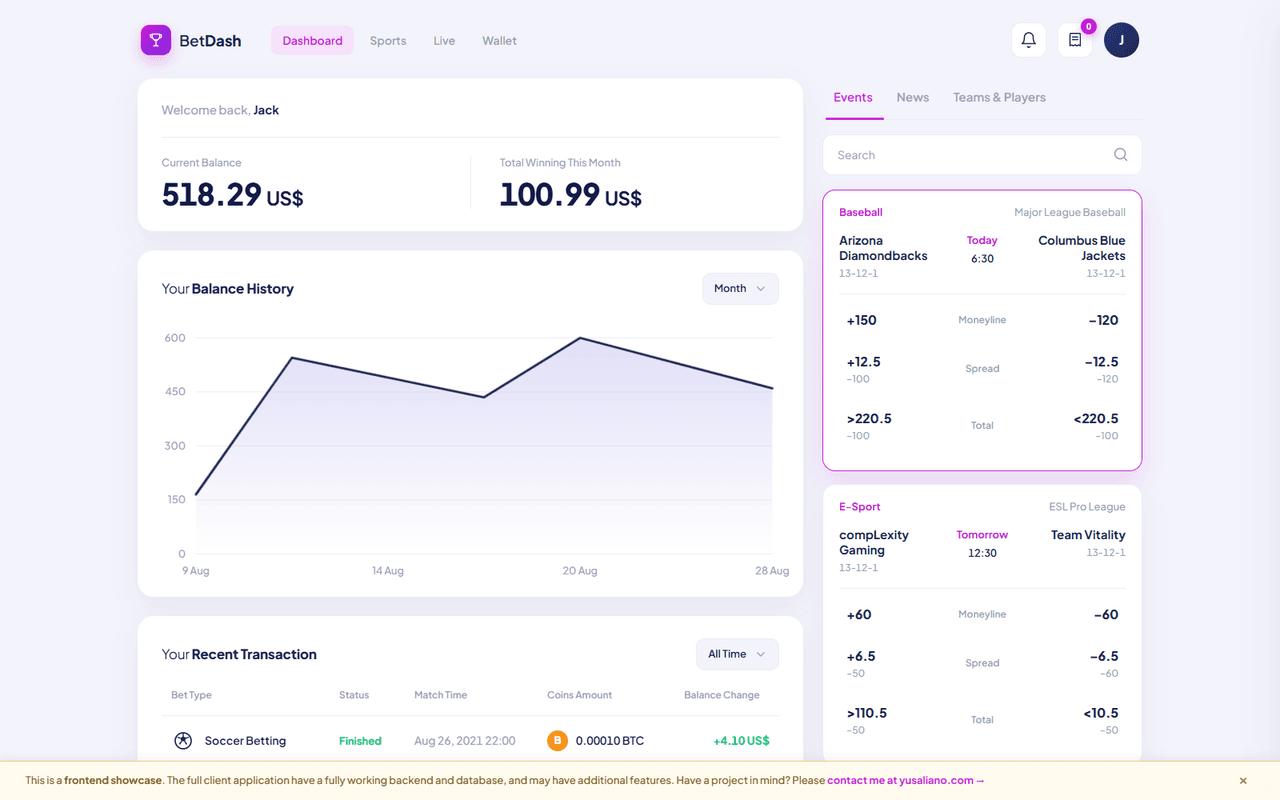Choose the <220.5 total odds

[1096, 426]
